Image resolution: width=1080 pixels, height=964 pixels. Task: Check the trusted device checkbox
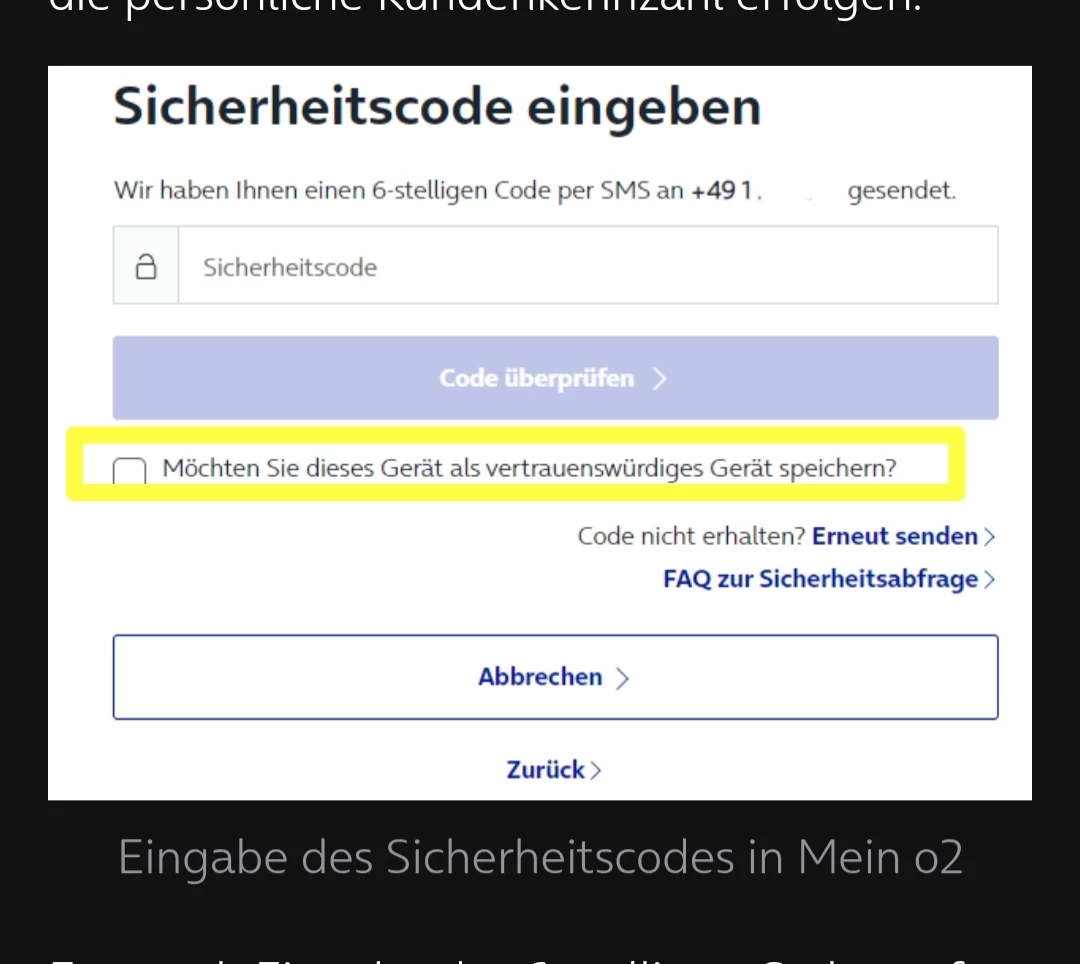(x=129, y=470)
